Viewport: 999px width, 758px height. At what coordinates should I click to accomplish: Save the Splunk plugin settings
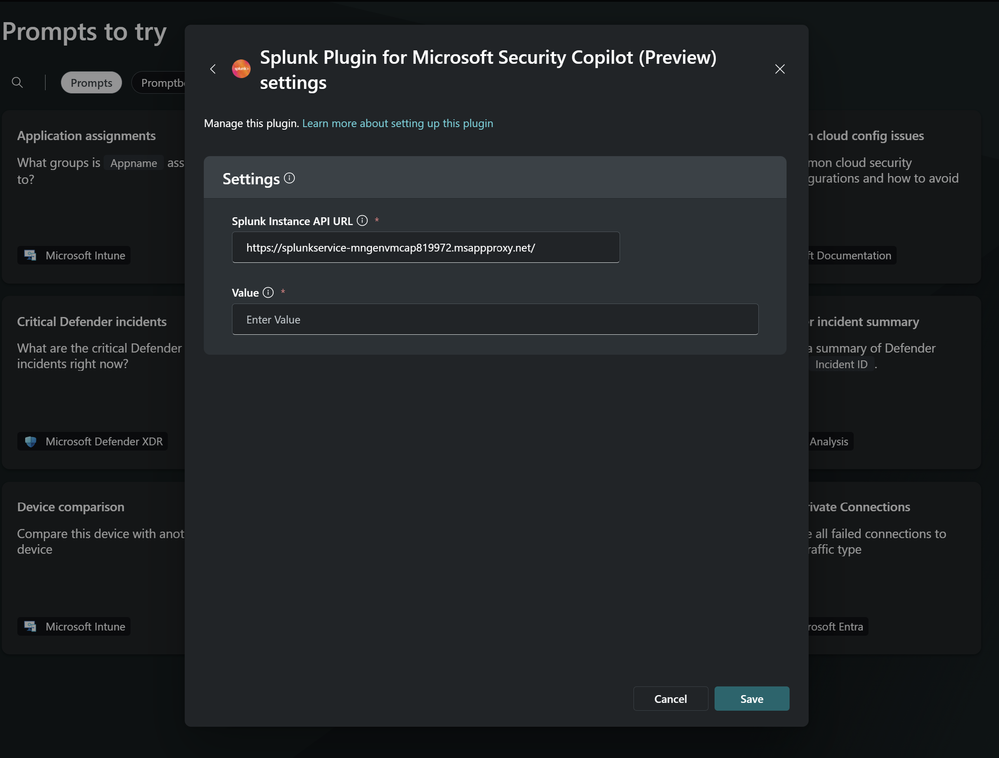[x=752, y=699]
